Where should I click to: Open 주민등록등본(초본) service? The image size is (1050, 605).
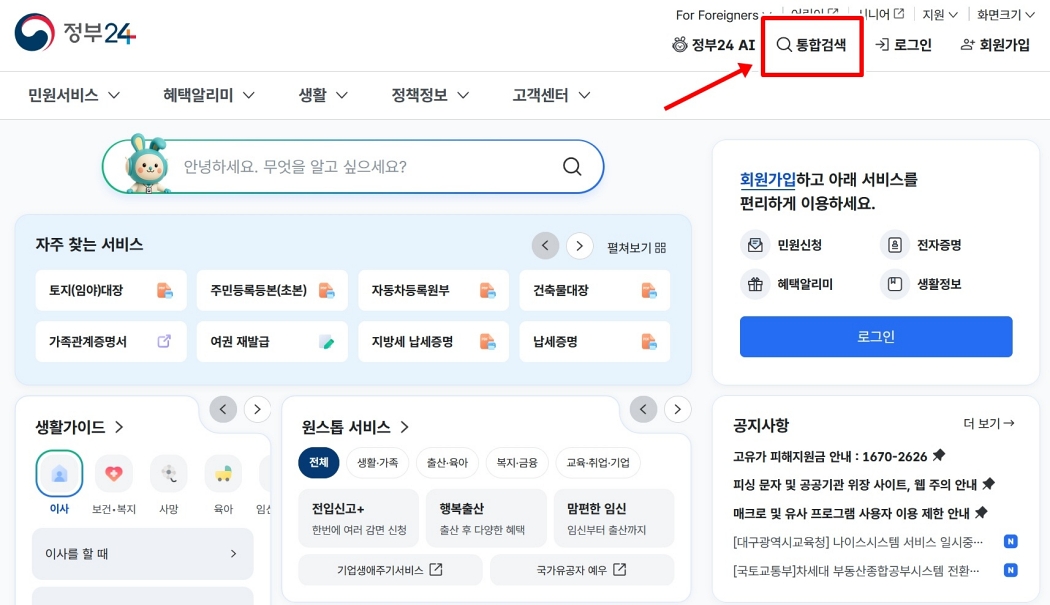point(272,290)
